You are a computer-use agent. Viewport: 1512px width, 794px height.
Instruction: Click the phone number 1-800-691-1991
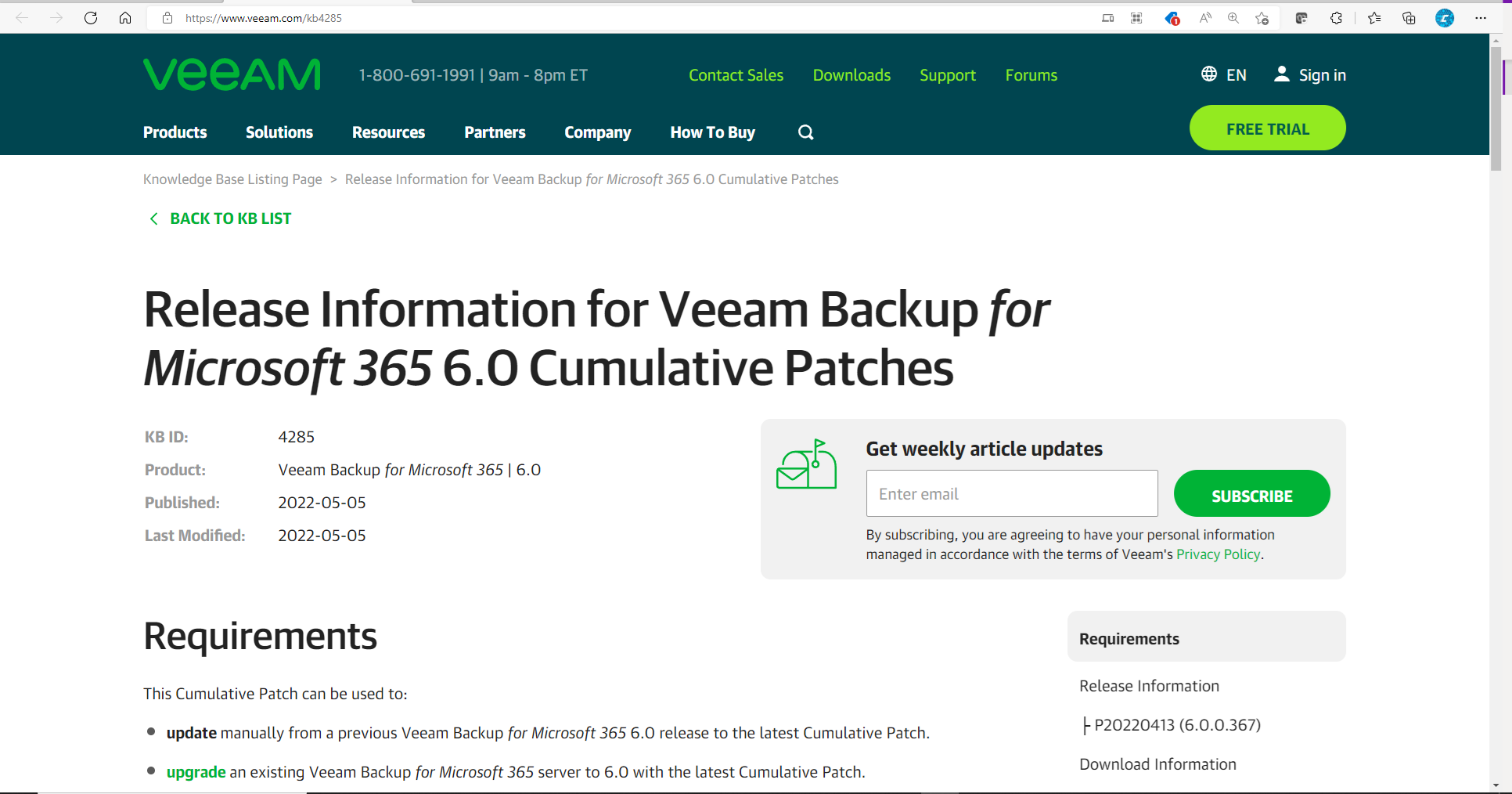[x=417, y=75]
